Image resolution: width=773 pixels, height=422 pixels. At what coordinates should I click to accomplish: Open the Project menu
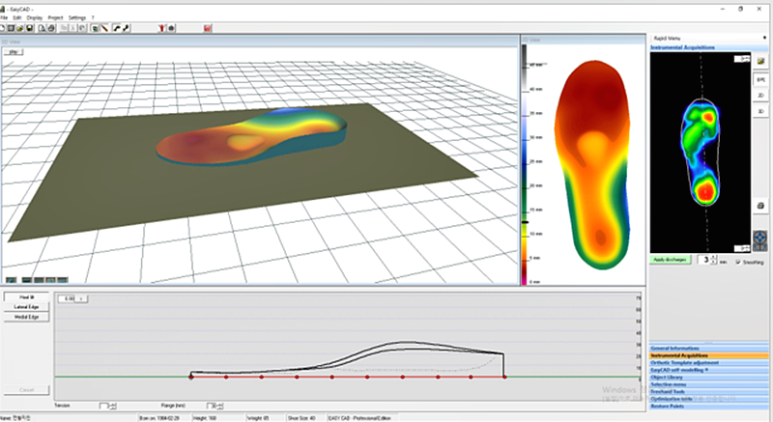pos(55,18)
